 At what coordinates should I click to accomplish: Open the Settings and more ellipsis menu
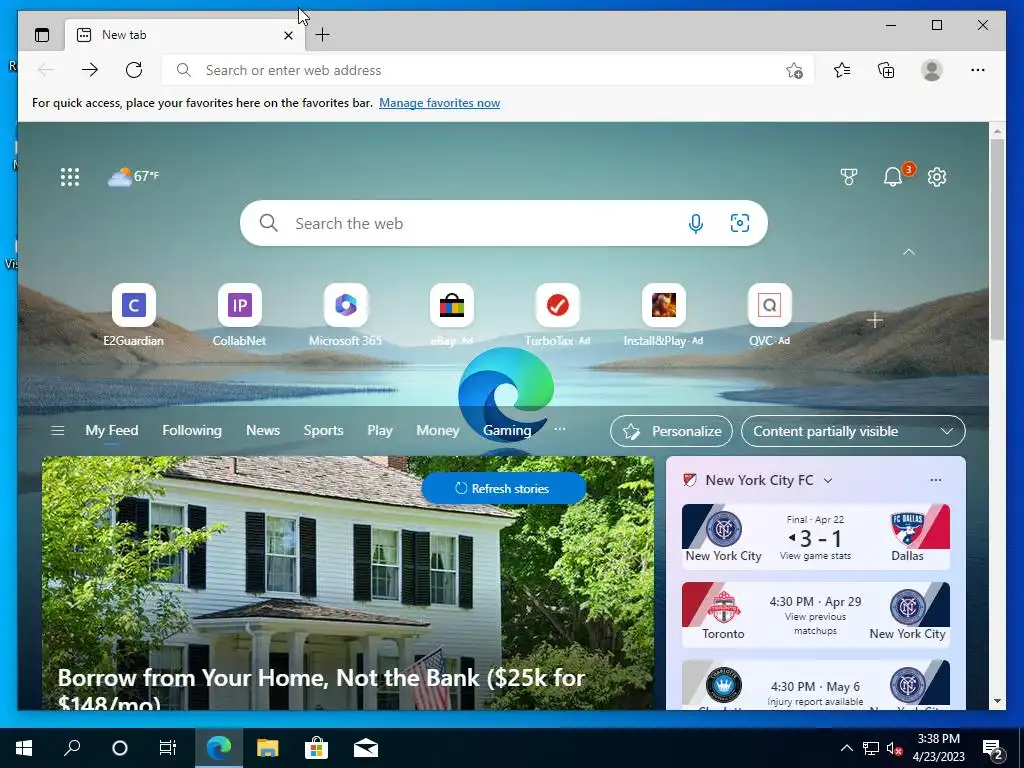(x=978, y=70)
